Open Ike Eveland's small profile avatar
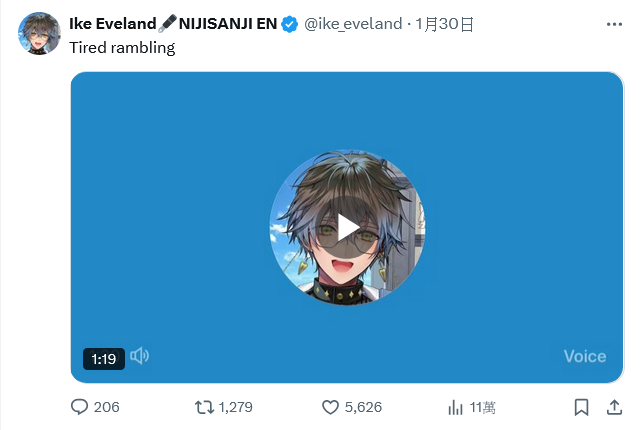 tap(39, 34)
